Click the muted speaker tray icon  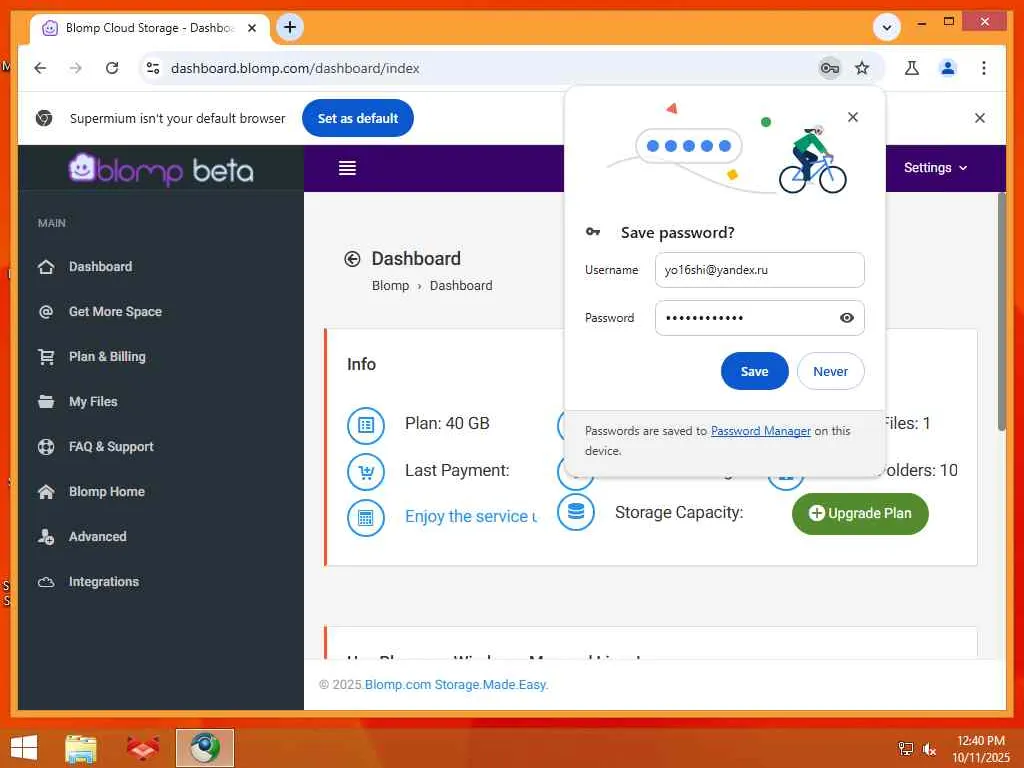click(929, 749)
